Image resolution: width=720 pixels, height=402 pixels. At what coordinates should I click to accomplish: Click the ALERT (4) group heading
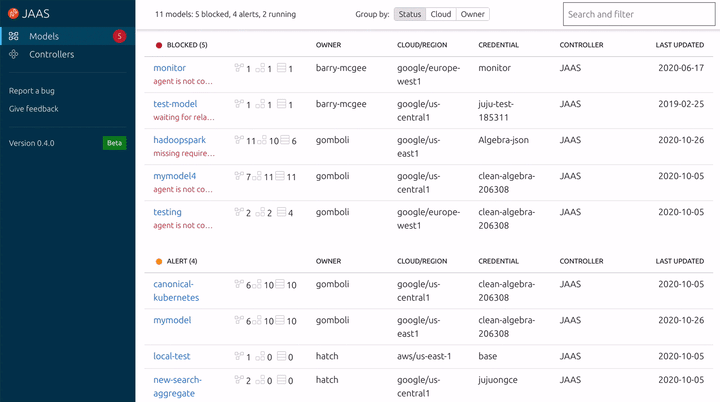click(182, 261)
